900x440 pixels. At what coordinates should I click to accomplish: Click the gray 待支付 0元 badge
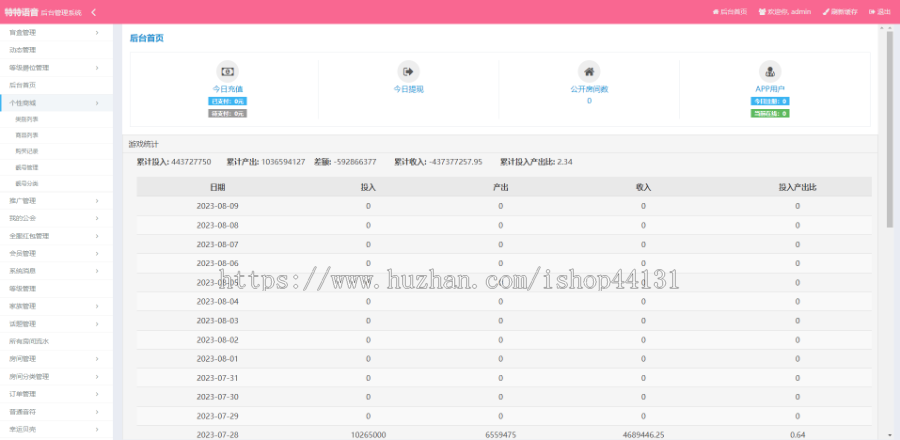click(x=227, y=114)
